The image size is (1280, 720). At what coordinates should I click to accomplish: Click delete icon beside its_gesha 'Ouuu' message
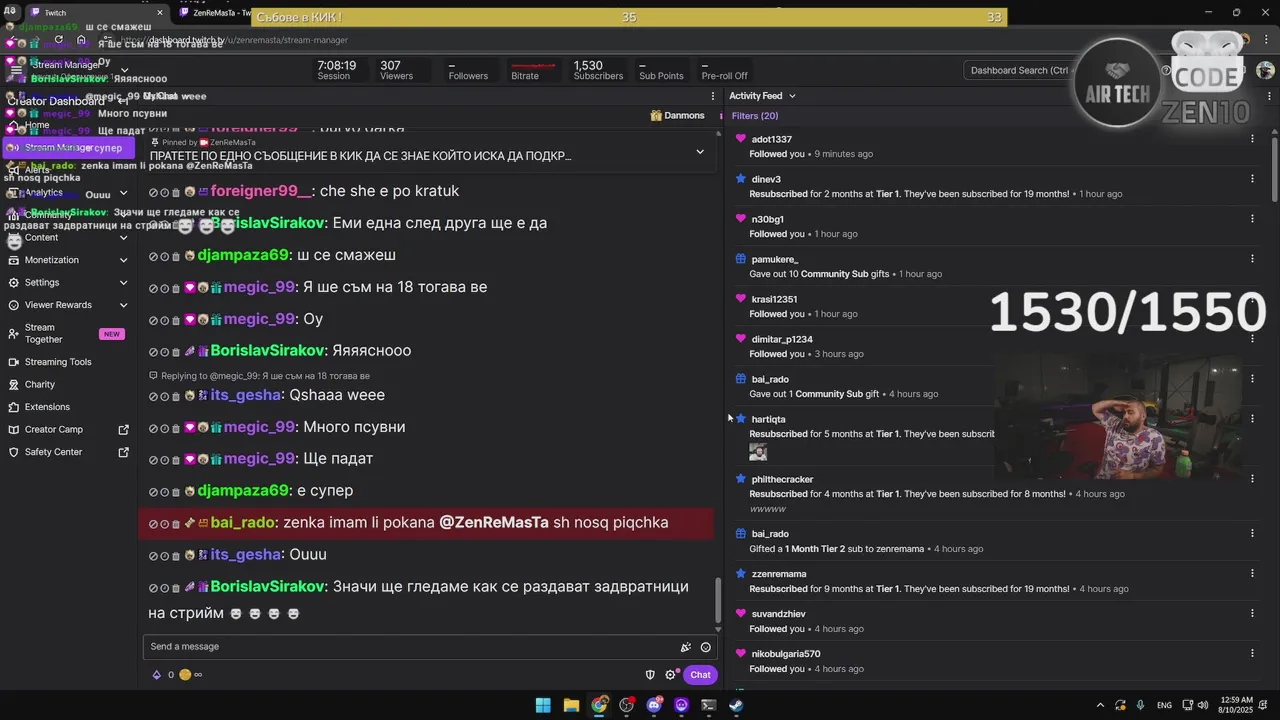click(x=176, y=555)
